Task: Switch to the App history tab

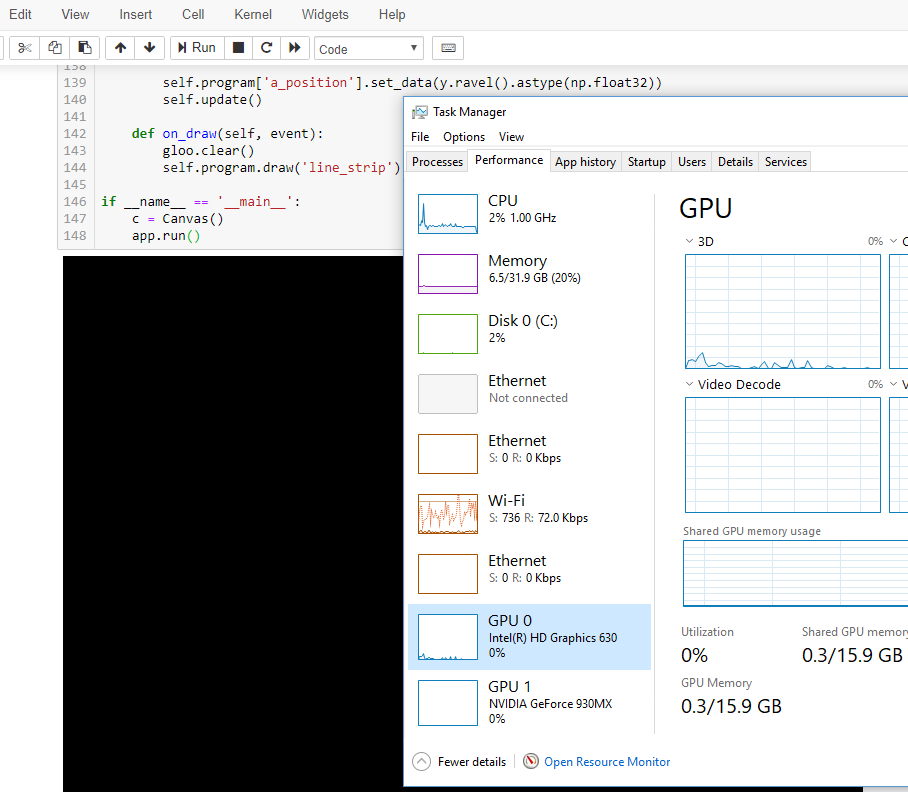Action: (x=585, y=161)
